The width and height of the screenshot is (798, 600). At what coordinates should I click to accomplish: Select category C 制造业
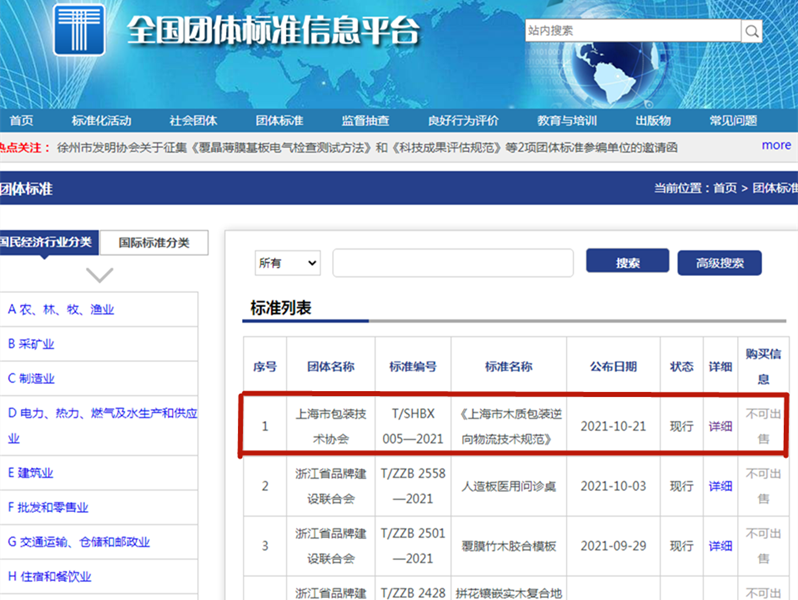click(x=31, y=378)
